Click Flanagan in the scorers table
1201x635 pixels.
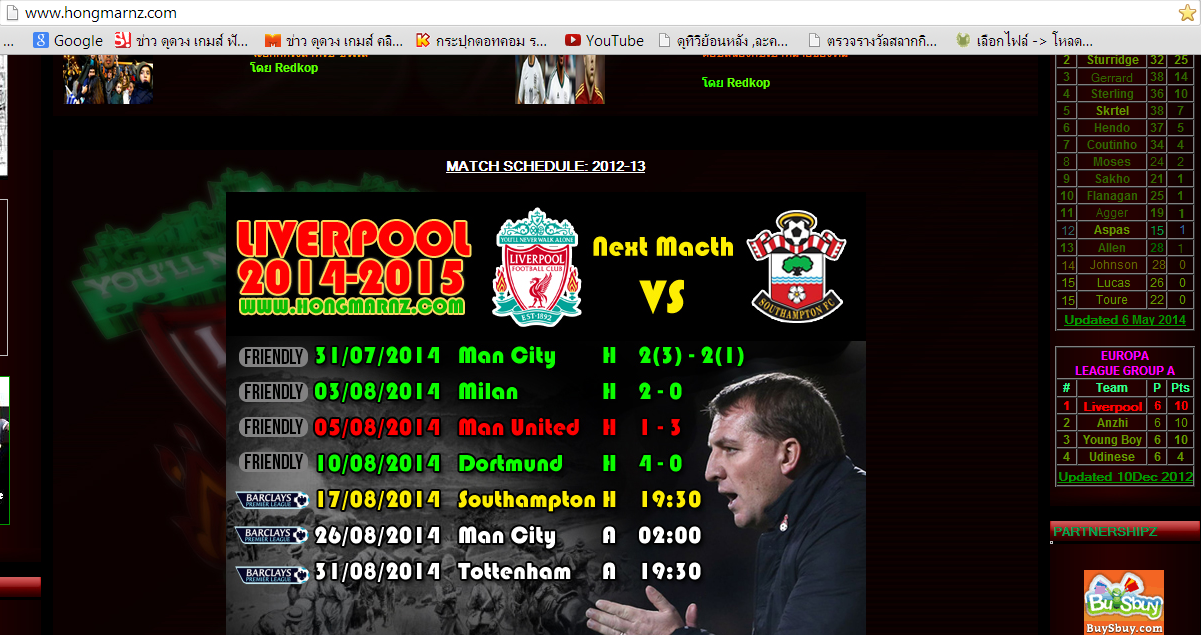coord(1111,196)
